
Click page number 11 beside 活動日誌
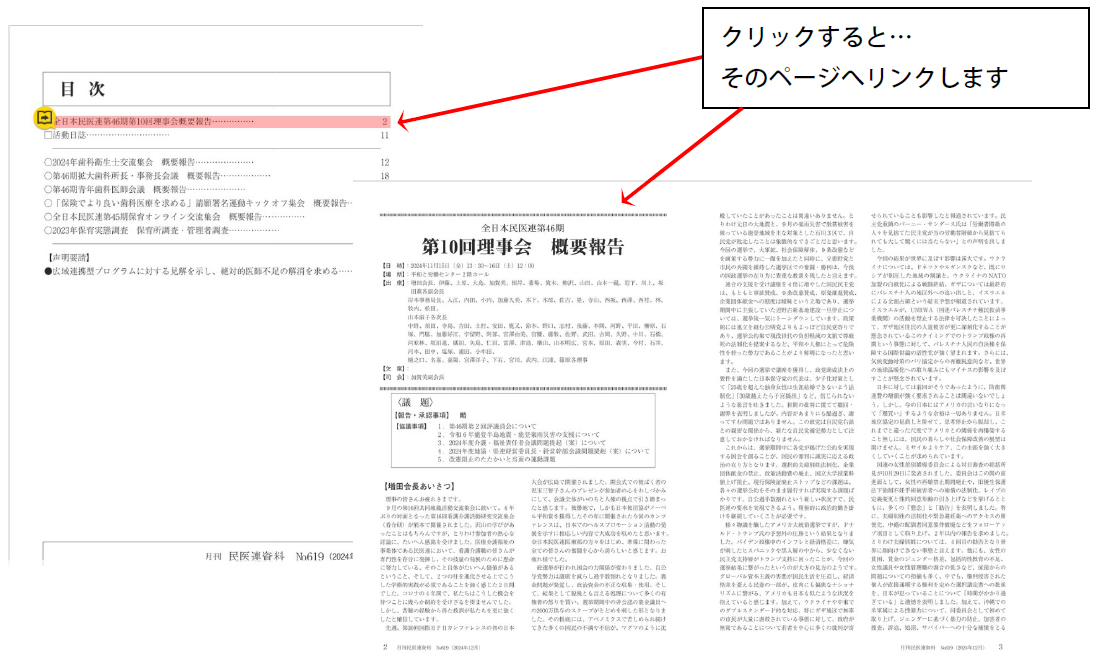(x=384, y=135)
